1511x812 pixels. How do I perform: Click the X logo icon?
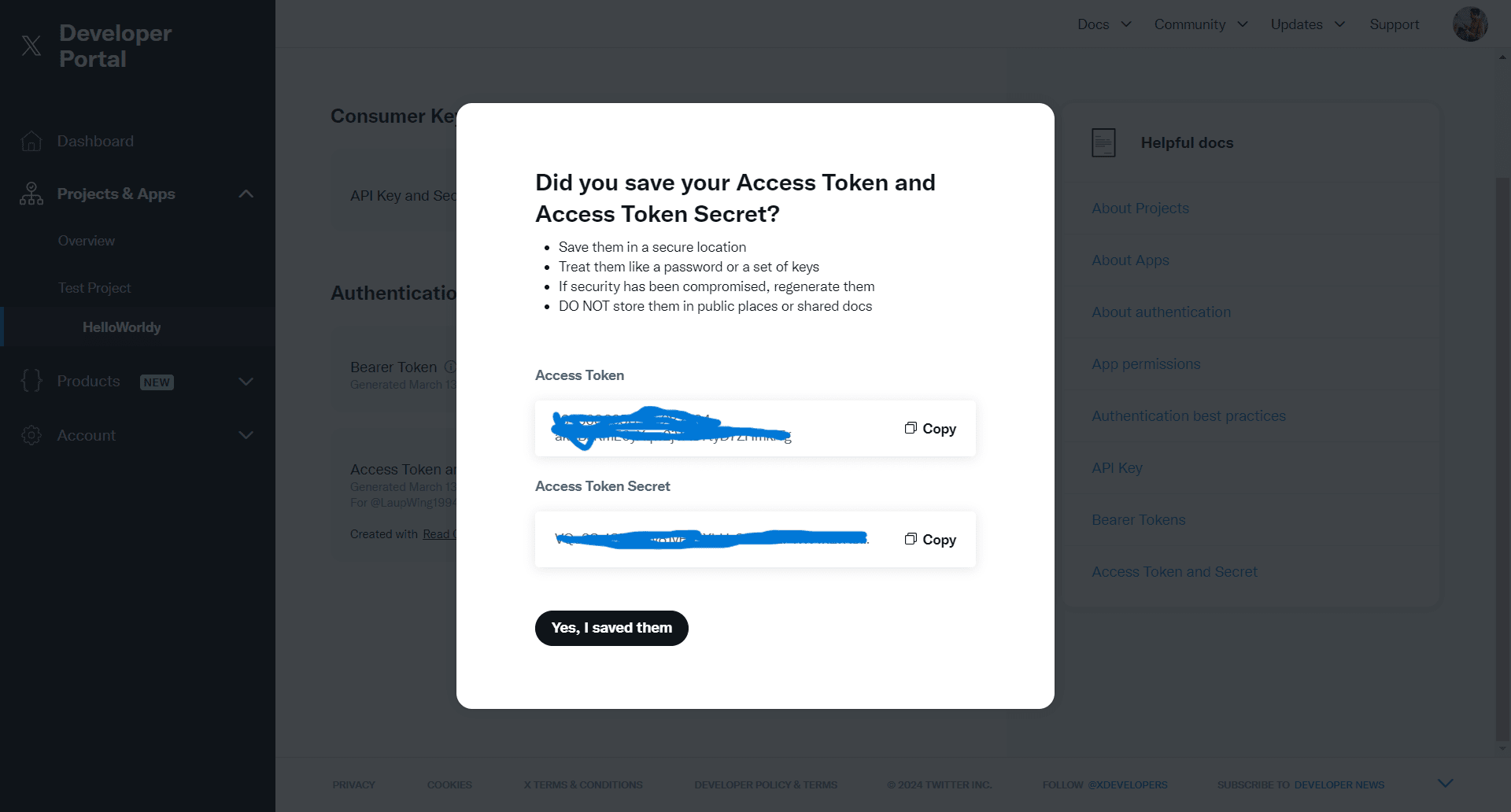click(31, 46)
